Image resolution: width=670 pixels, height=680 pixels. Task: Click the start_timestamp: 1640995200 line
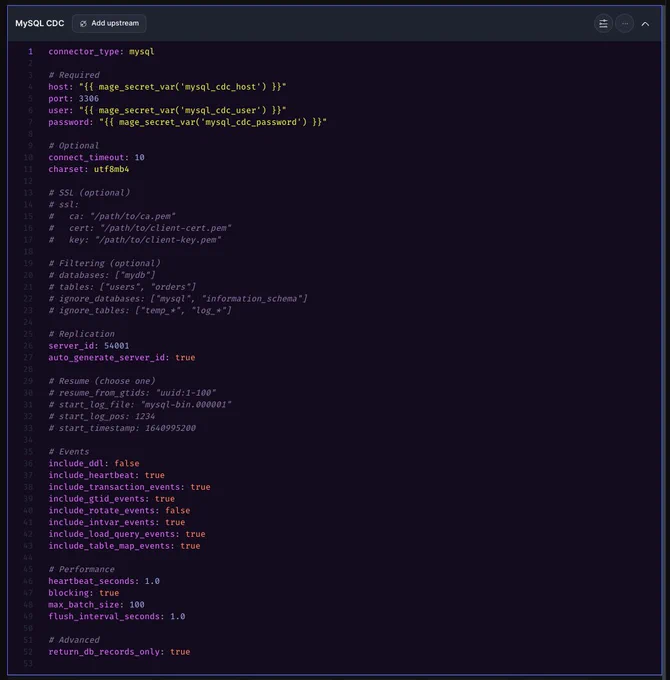122,428
